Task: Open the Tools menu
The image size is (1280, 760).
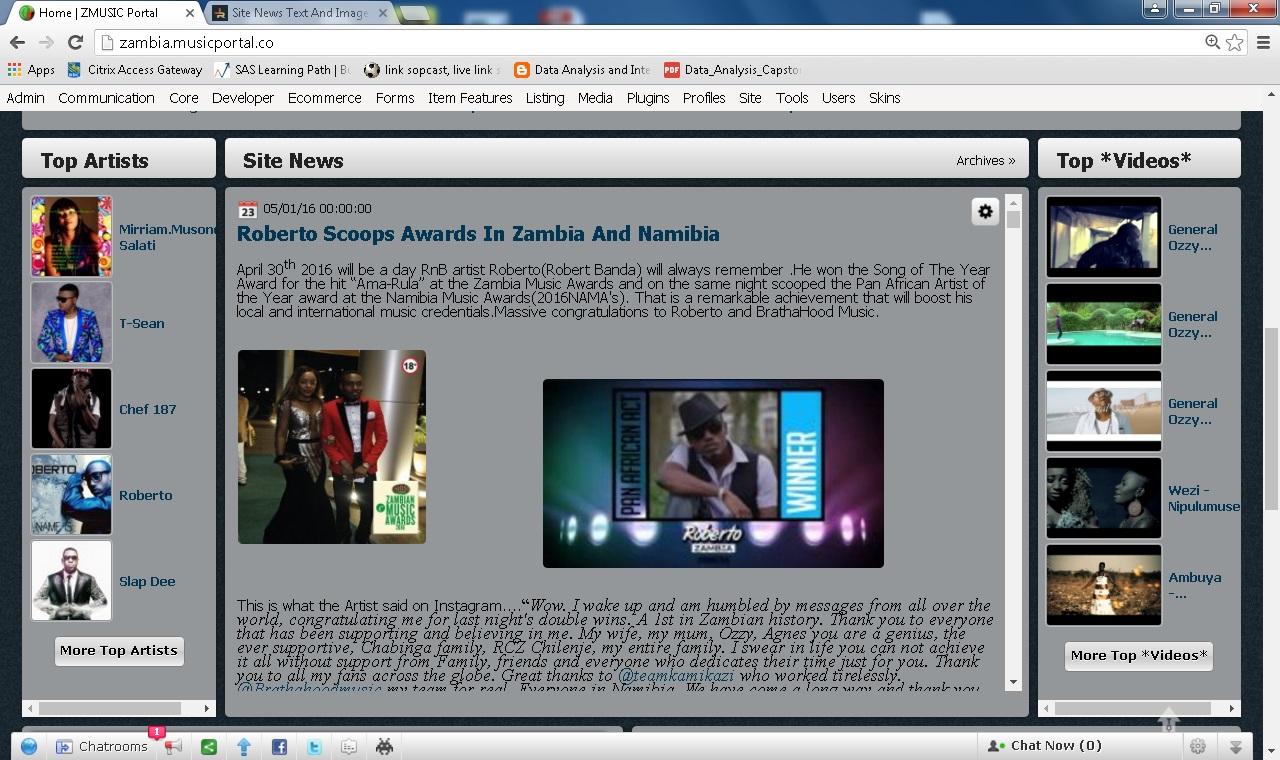Action: click(x=792, y=98)
